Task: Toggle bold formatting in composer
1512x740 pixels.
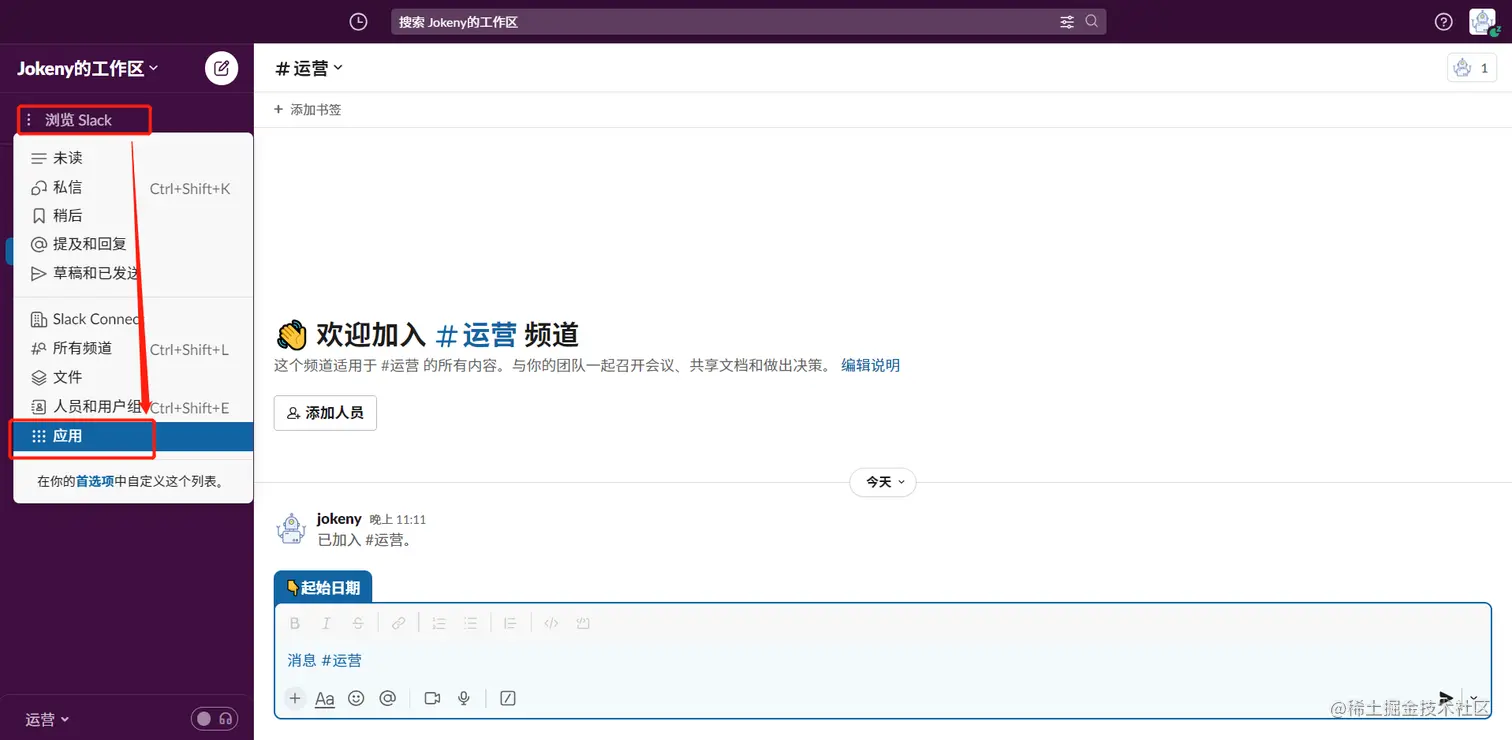Action: tap(295, 623)
